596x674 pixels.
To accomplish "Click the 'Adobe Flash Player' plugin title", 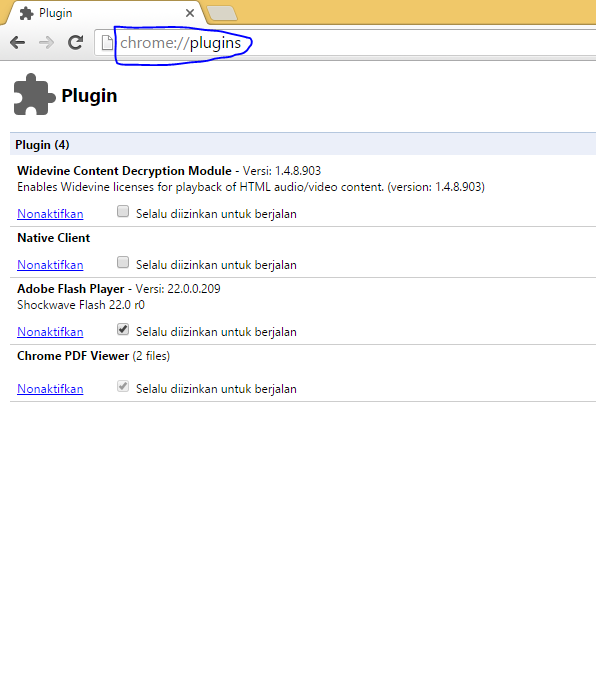I will pyautogui.click(x=70, y=289).
